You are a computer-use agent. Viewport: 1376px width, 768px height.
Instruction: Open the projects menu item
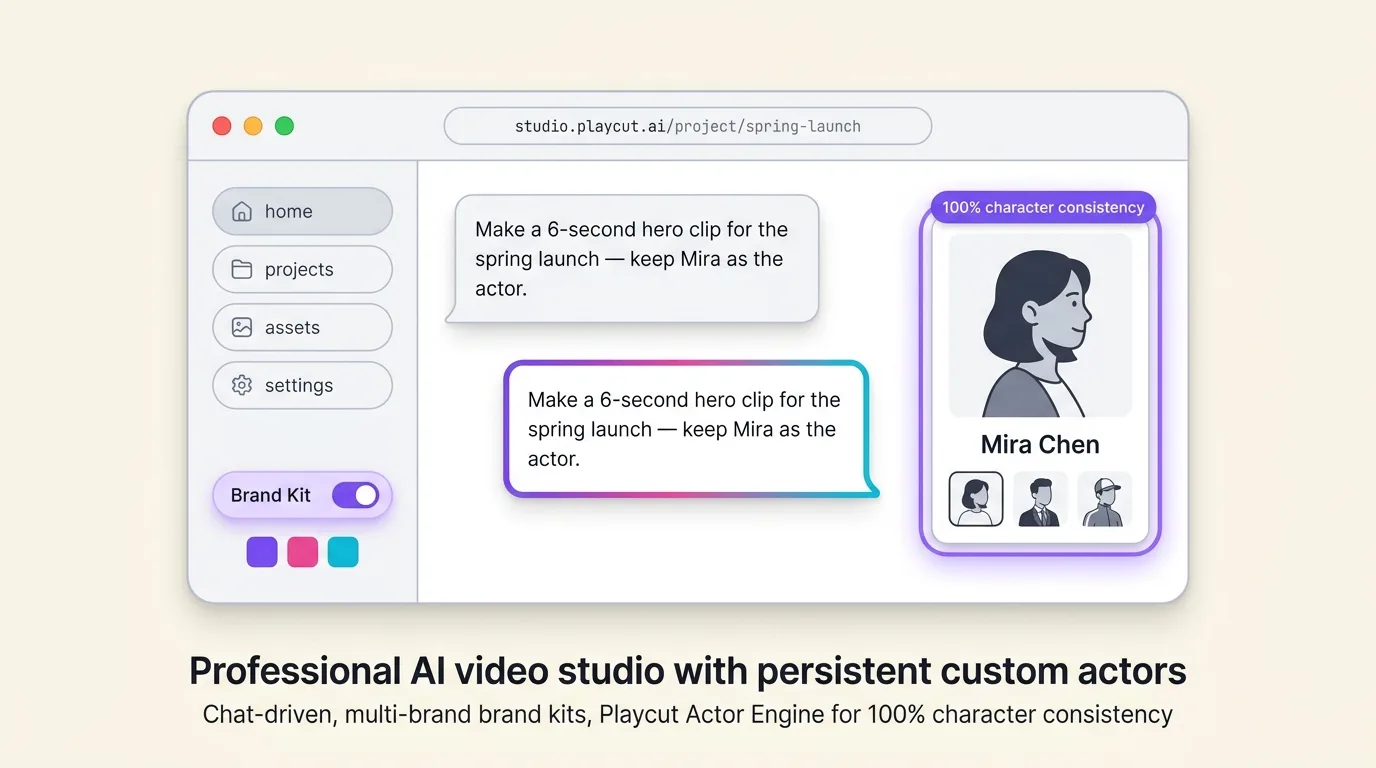tap(302, 269)
